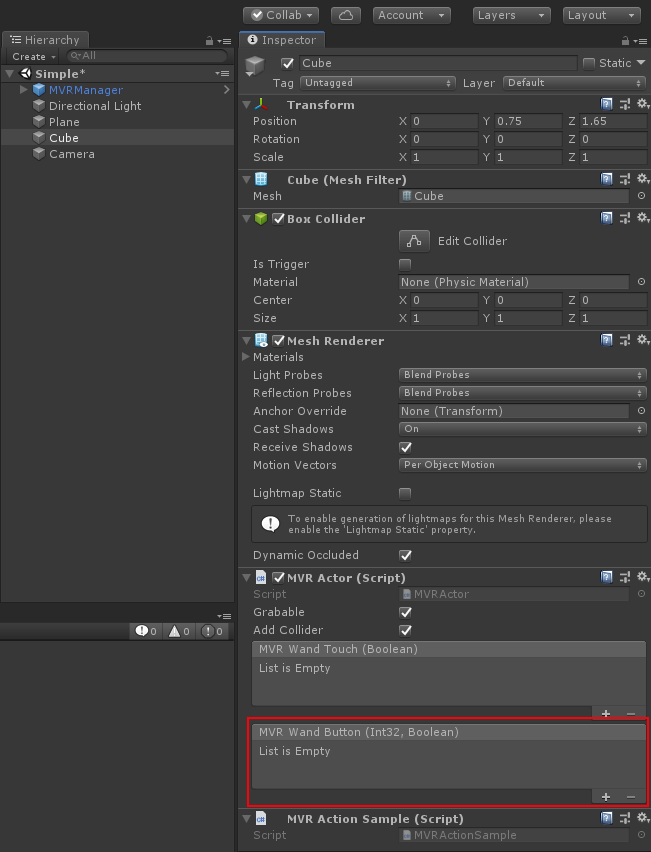Select Directional Light in Hierarchy
Screen dimensions: 651x852
95,106
